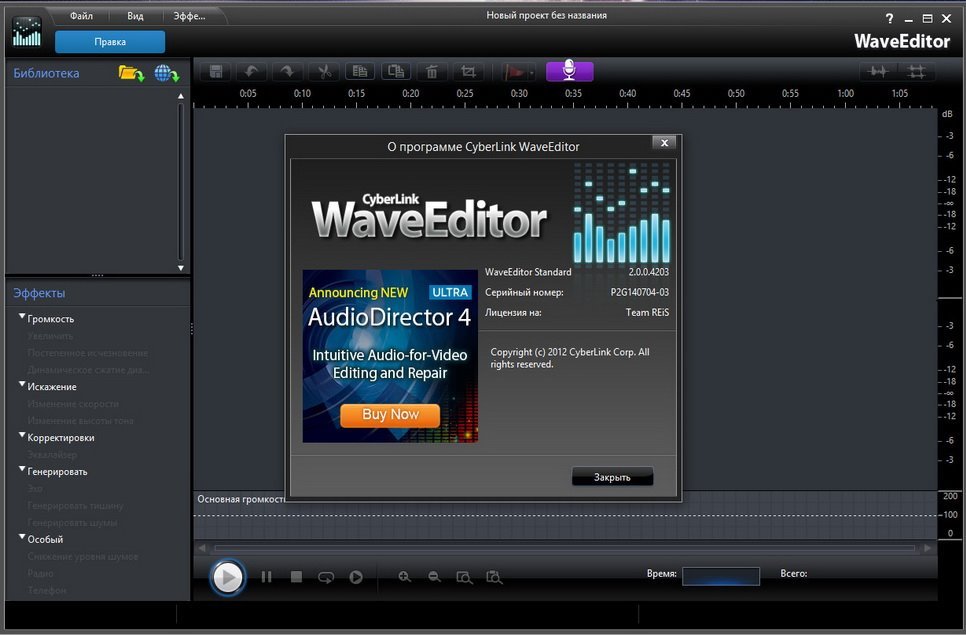Open the Help question mark icon
Screen dimensions: 966x635
pos(889,19)
